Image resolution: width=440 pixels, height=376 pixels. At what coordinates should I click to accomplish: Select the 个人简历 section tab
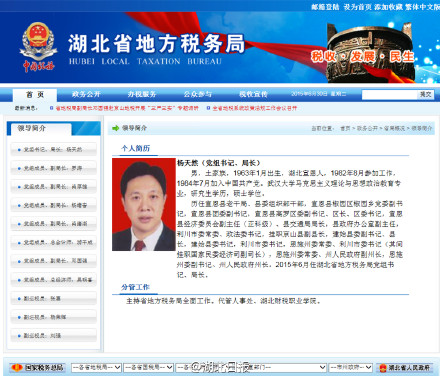[135, 148]
